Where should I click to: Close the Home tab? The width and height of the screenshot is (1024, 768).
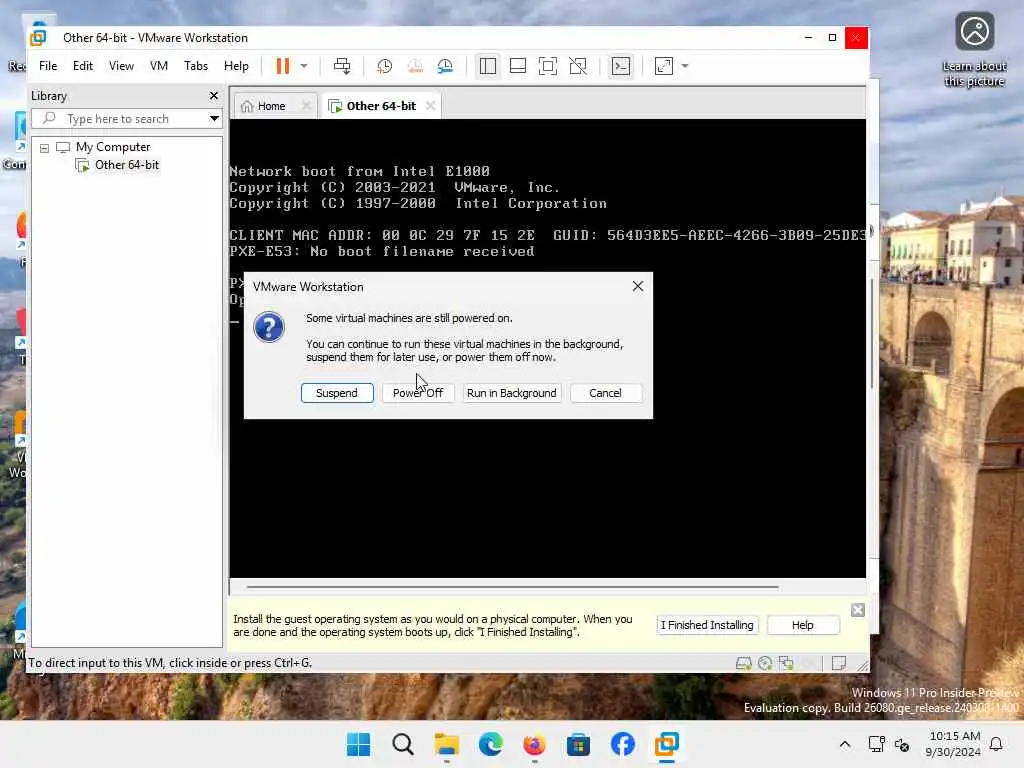tap(306, 106)
